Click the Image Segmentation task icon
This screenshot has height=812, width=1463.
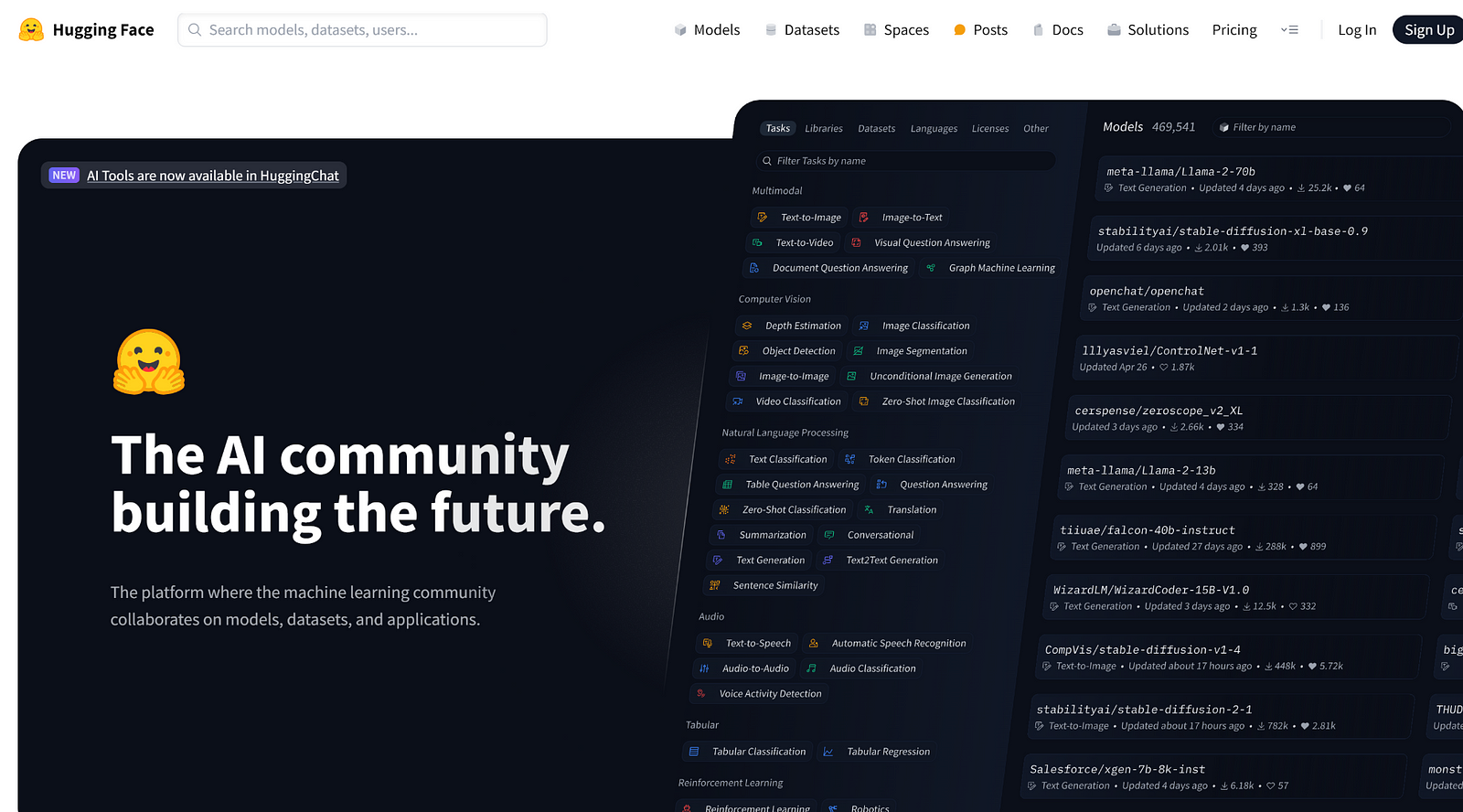point(859,351)
